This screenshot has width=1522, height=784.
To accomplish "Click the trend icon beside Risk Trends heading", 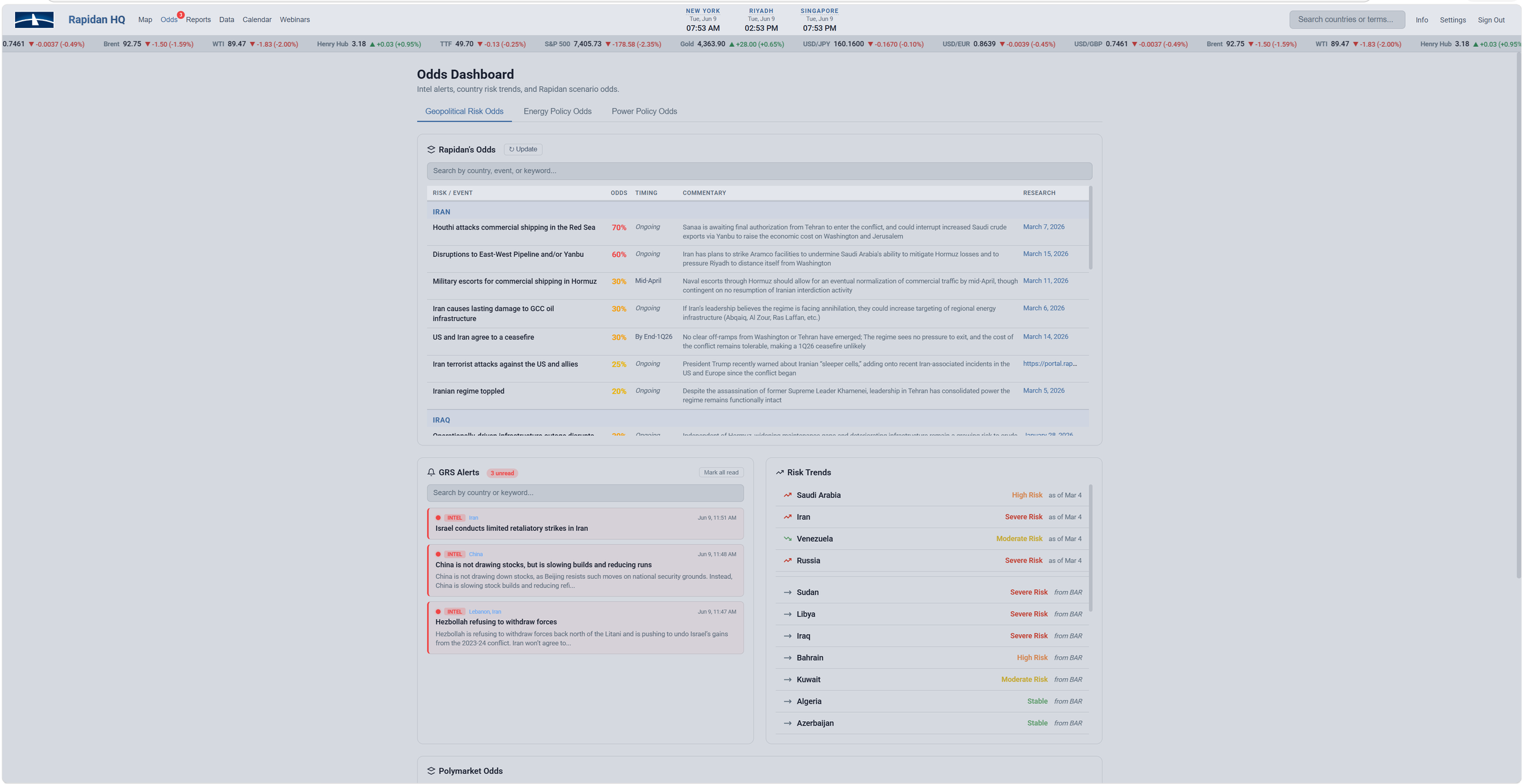I will (780, 472).
